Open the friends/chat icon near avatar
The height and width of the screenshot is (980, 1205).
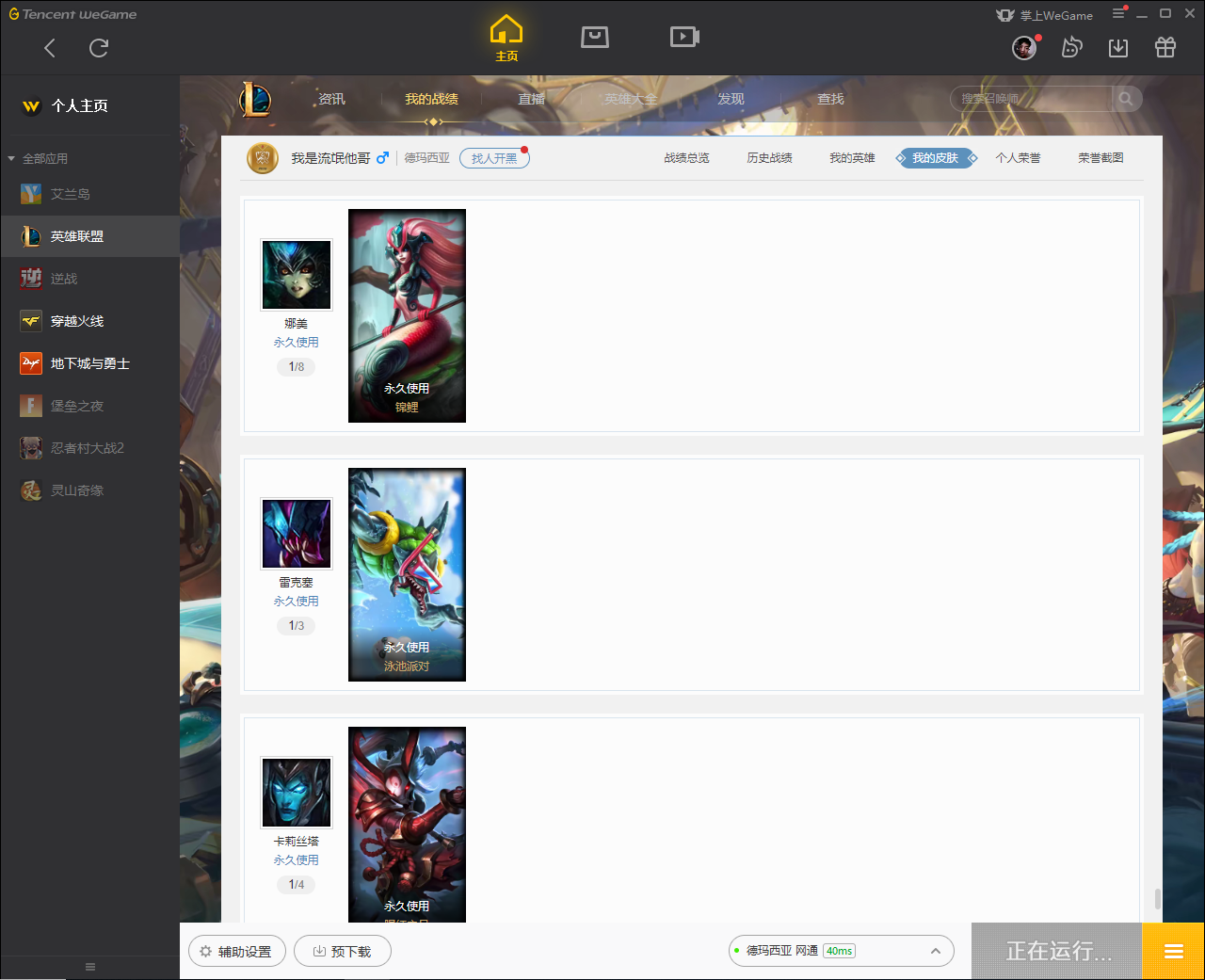[1071, 47]
